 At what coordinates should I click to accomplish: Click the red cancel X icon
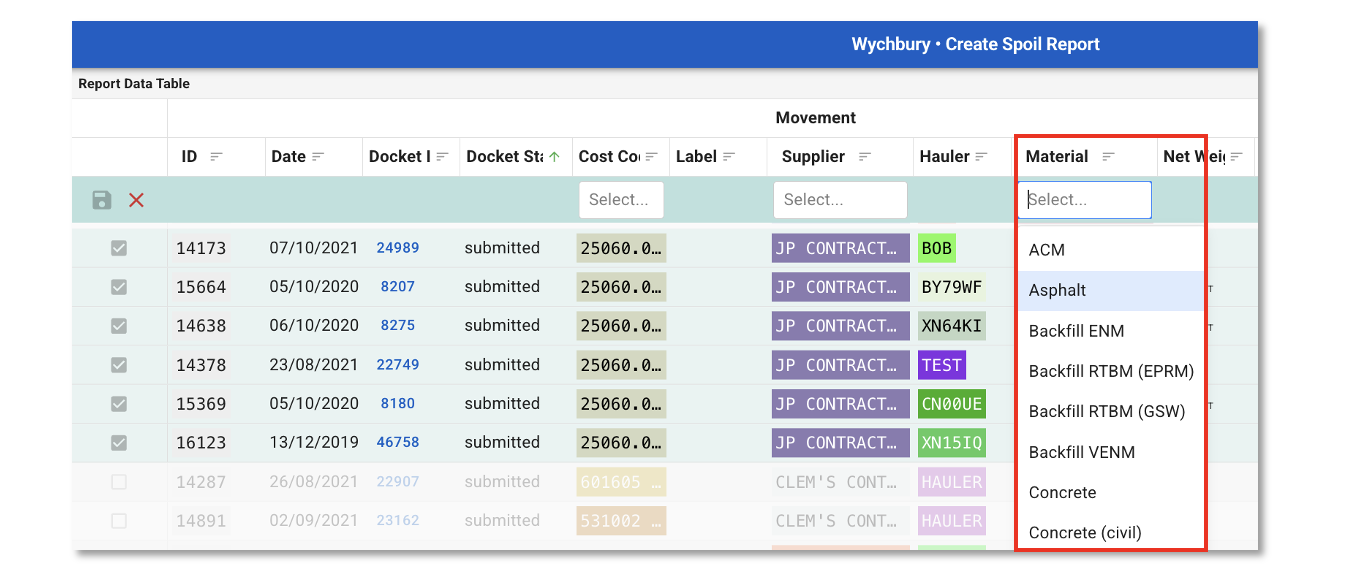click(137, 200)
